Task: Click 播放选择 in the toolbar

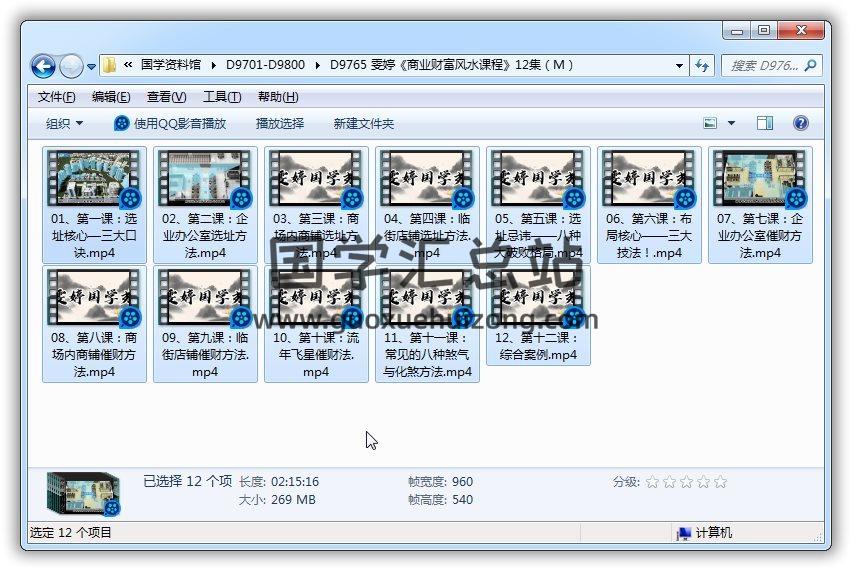Action: tap(280, 123)
